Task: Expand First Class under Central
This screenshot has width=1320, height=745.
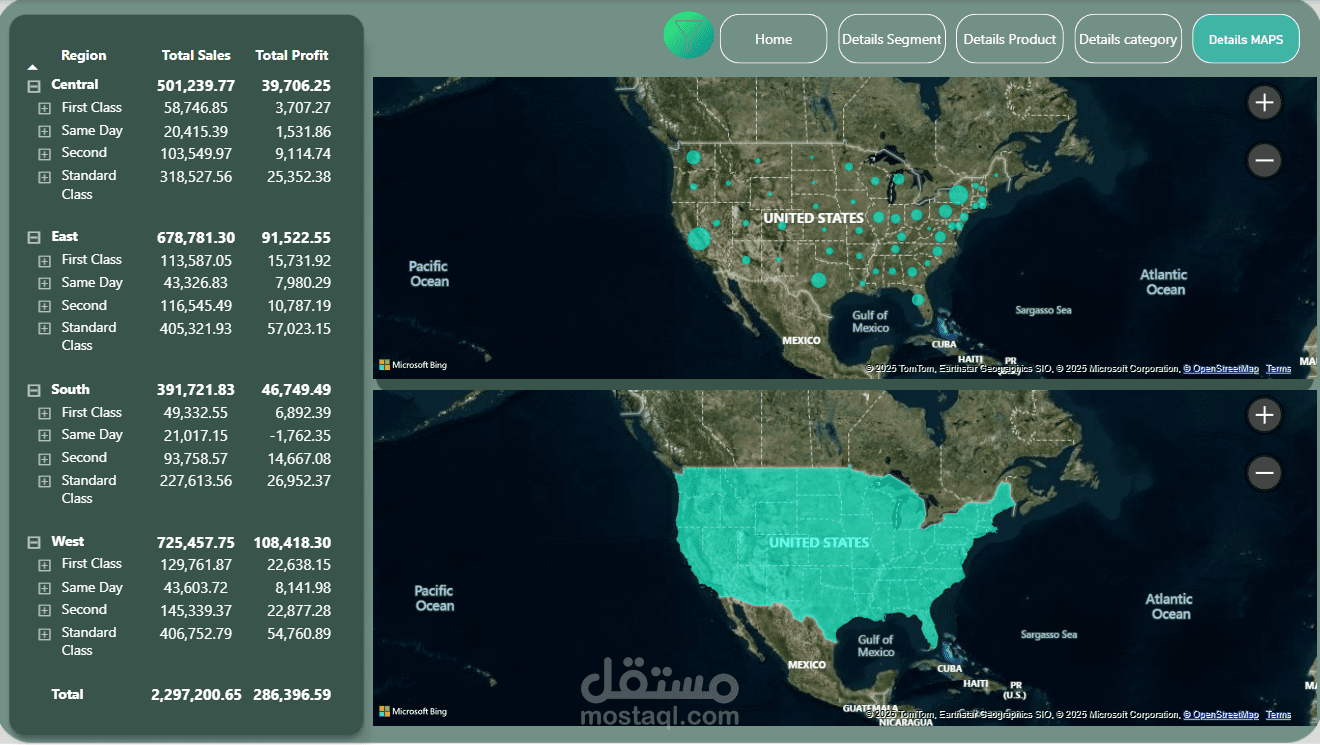Action: tap(44, 108)
